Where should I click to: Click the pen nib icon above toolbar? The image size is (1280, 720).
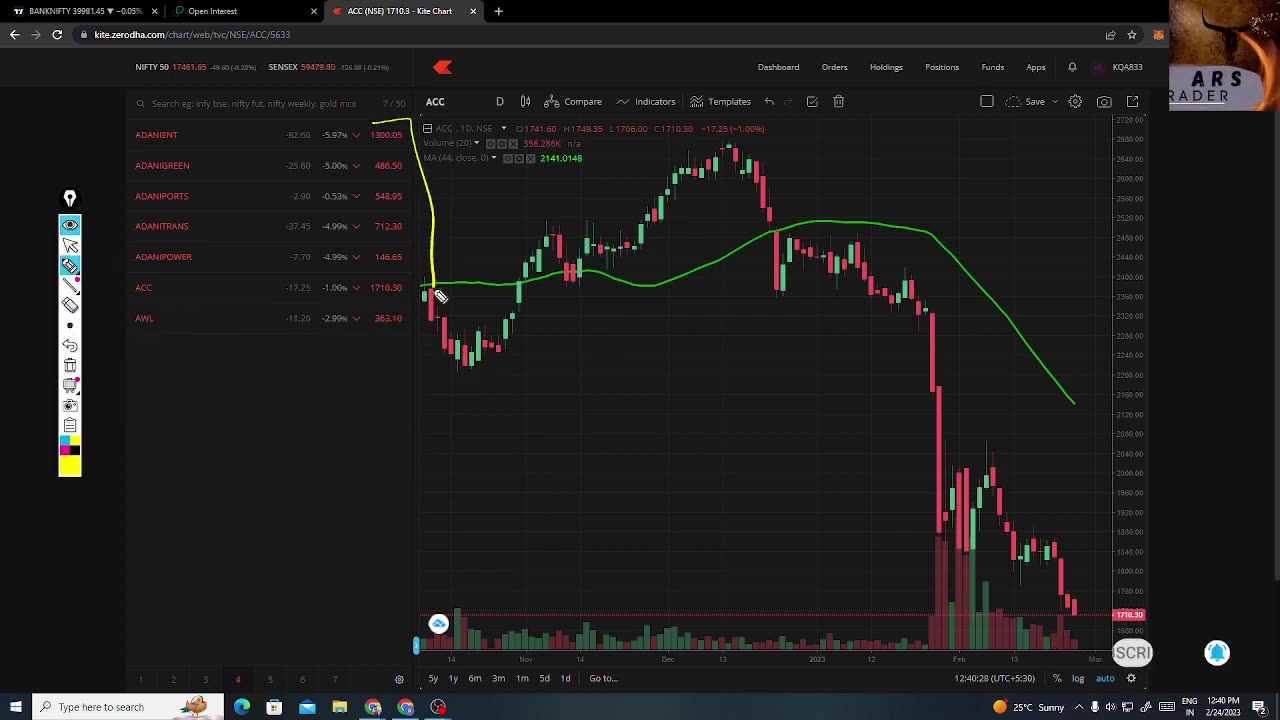(70, 198)
